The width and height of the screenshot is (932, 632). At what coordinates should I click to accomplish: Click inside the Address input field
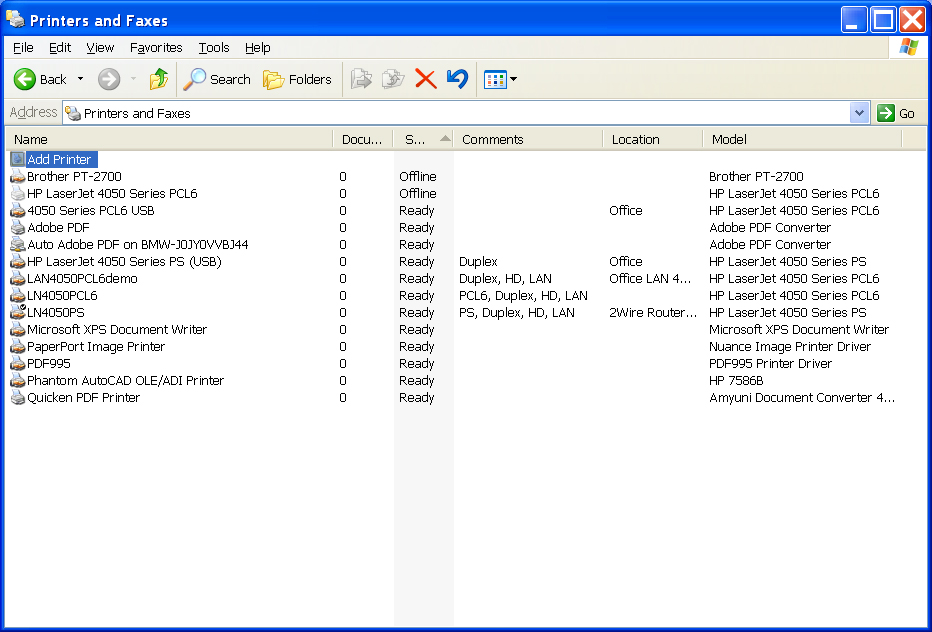460,113
